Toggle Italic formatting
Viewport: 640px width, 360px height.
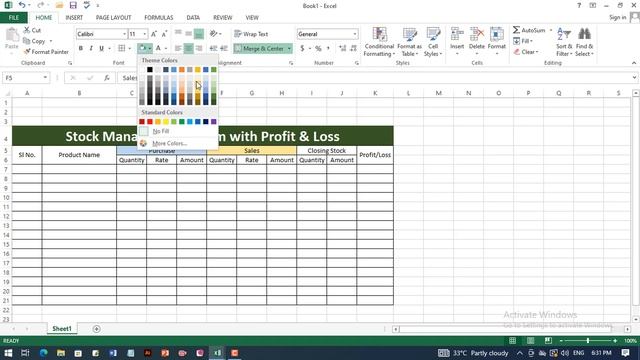(x=91, y=48)
